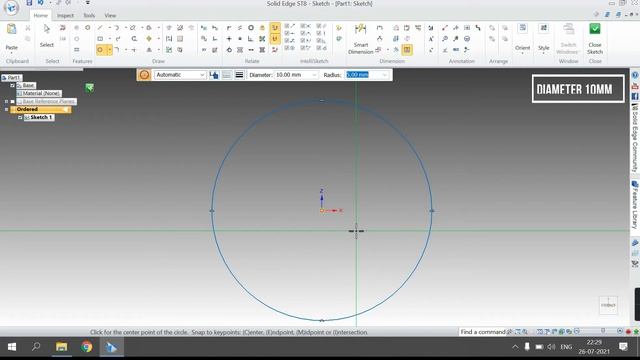This screenshot has height=360, width=640.
Task: Toggle the second highlighted Relate icon
Action: [x=275, y=39]
